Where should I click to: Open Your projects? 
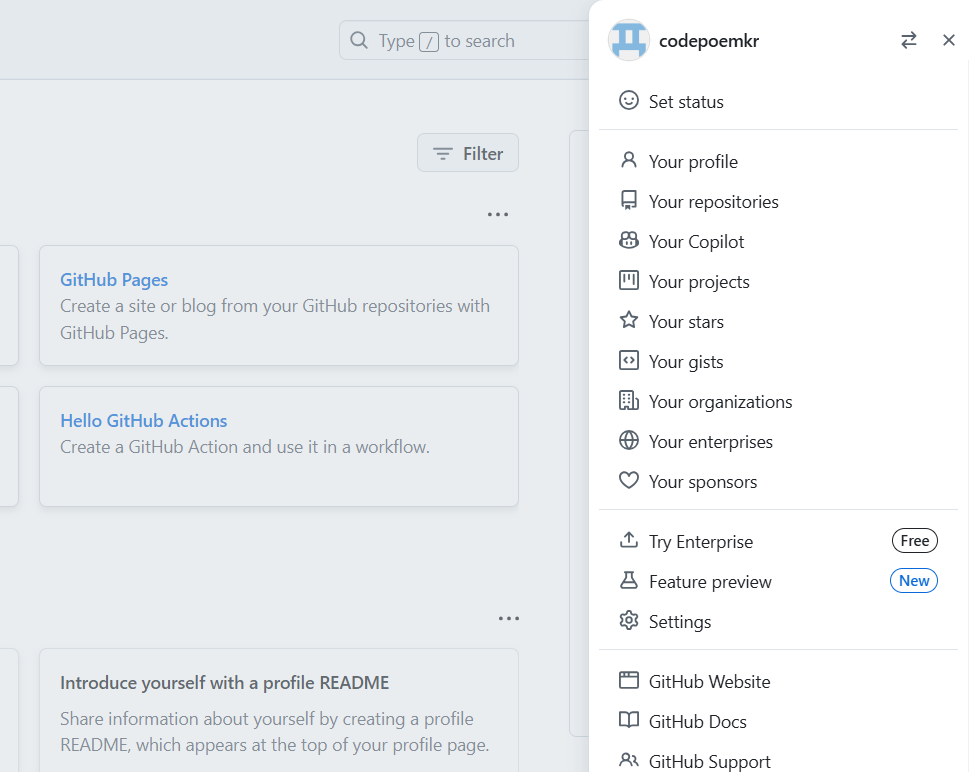pos(778,282)
